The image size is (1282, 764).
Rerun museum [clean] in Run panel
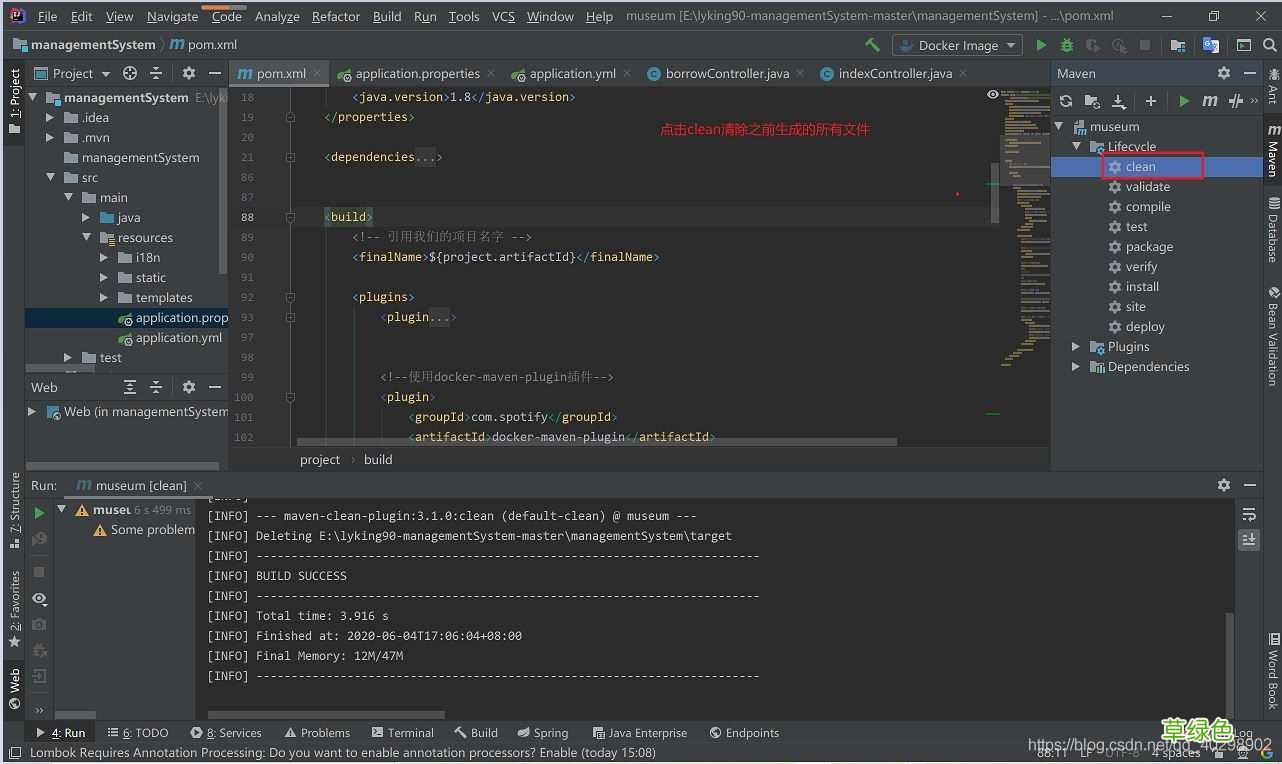point(39,512)
